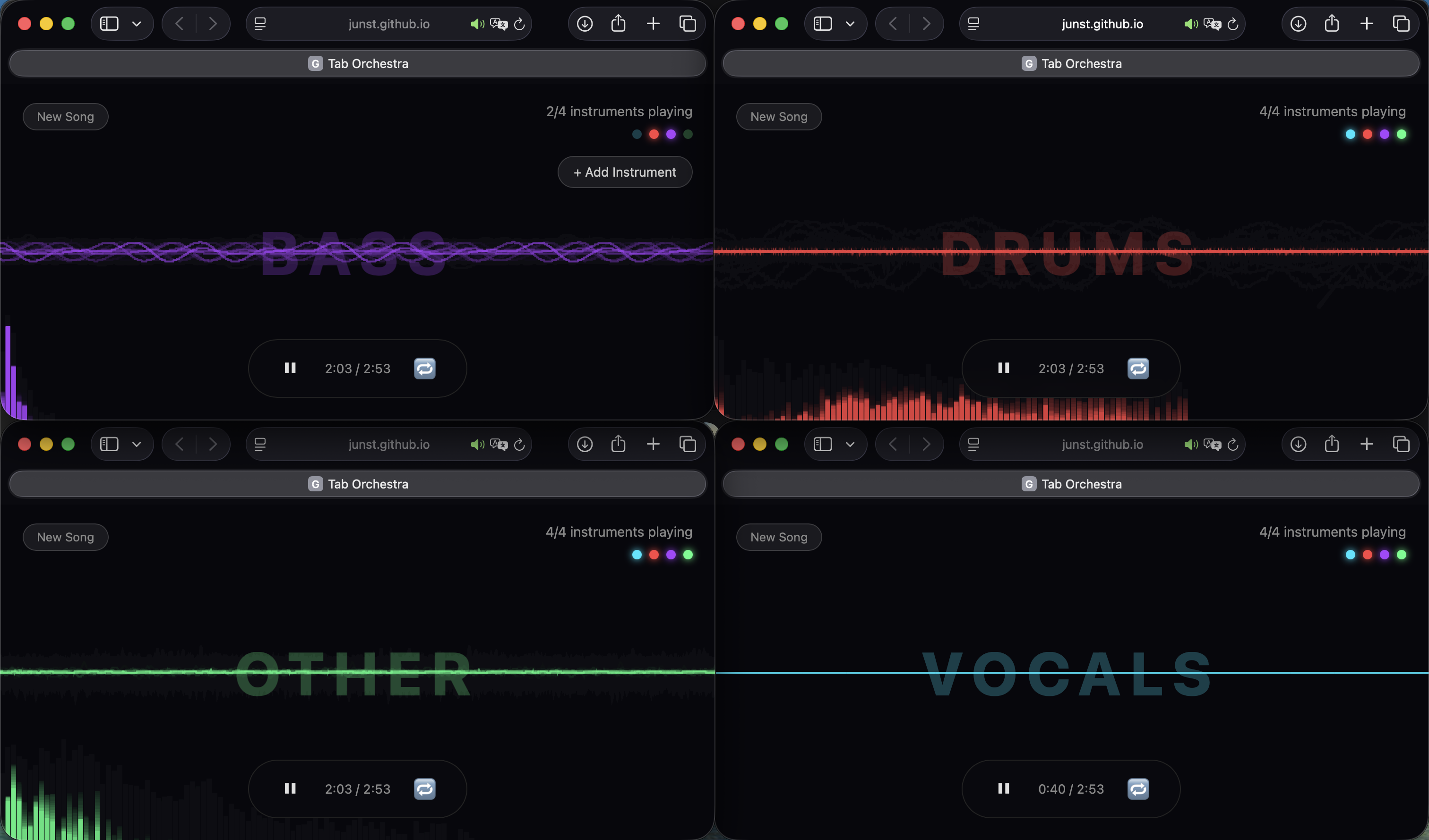
Task: Pause playback in the Other window
Action: pyautogui.click(x=290, y=789)
